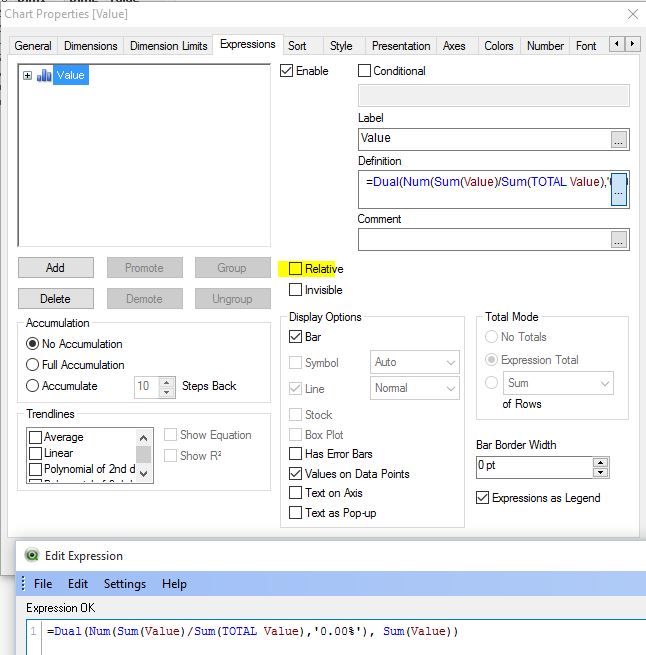Image resolution: width=646 pixels, height=655 pixels.
Task: Switch to the Axes tab
Action: 454,46
